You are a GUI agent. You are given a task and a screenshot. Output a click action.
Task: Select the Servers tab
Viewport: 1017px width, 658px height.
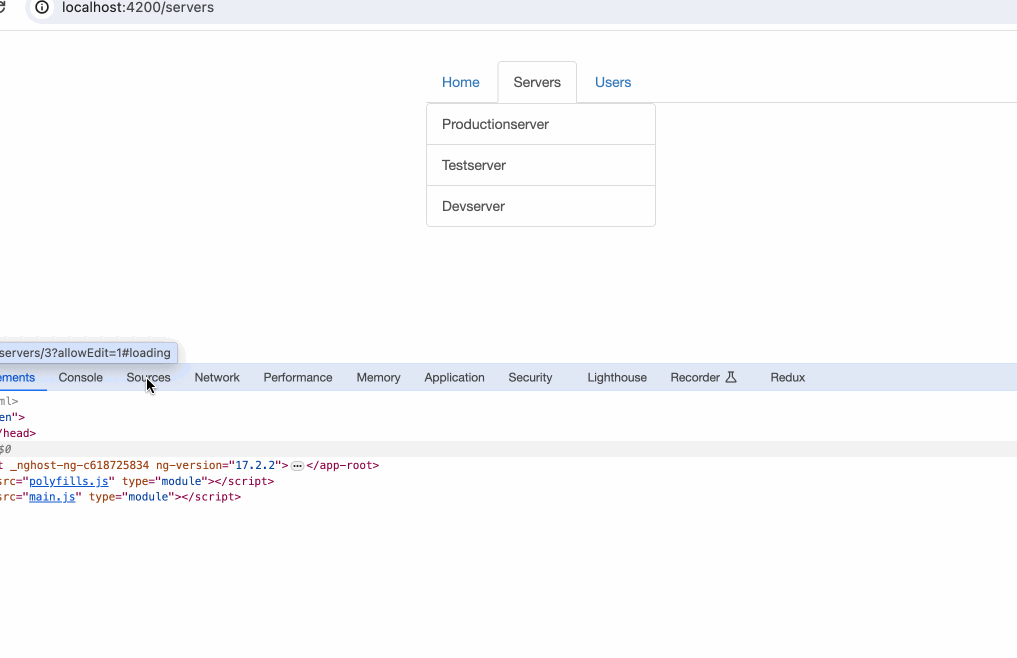click(537, 82)
